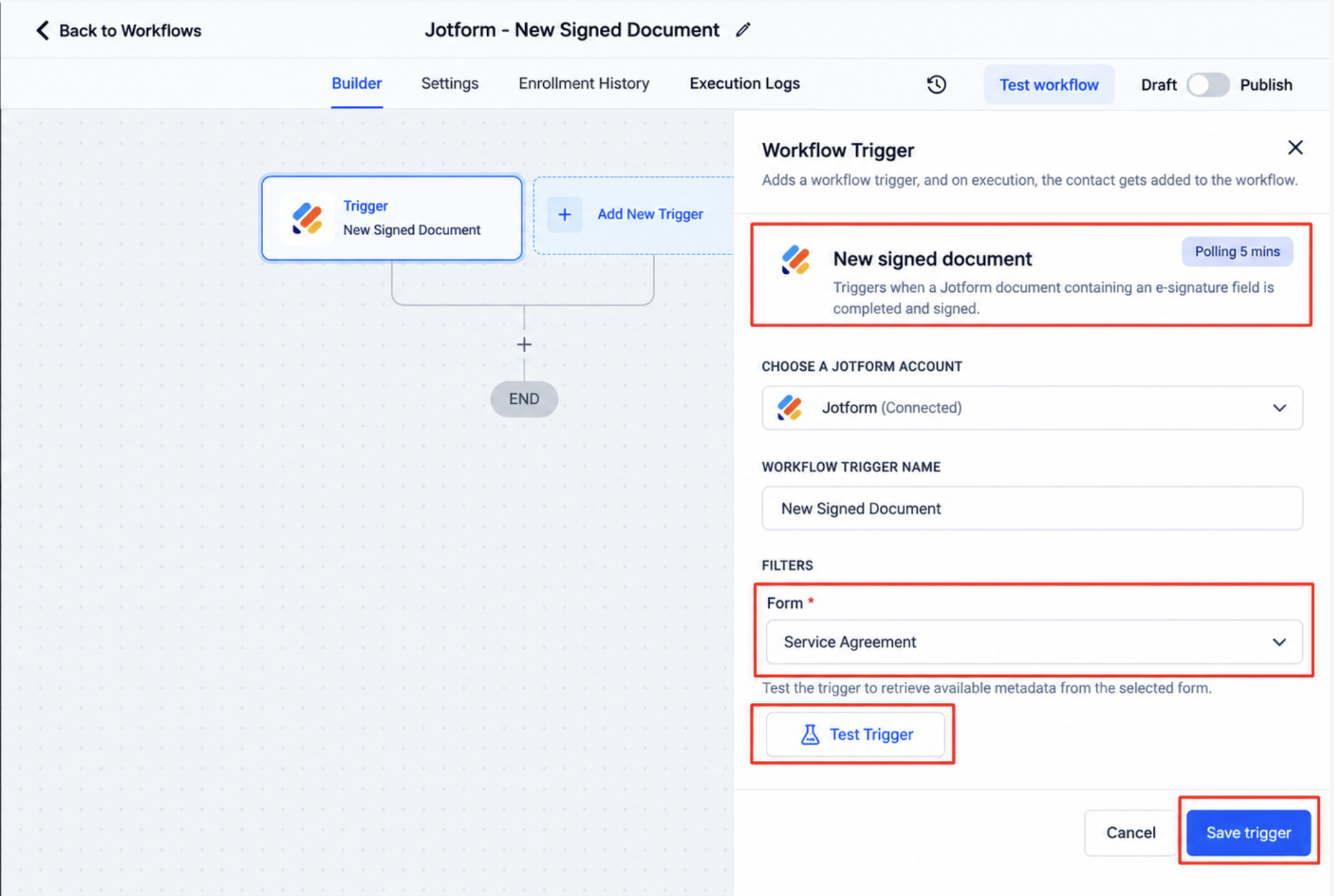
Task: Click the END node
Action: (524, 399)
